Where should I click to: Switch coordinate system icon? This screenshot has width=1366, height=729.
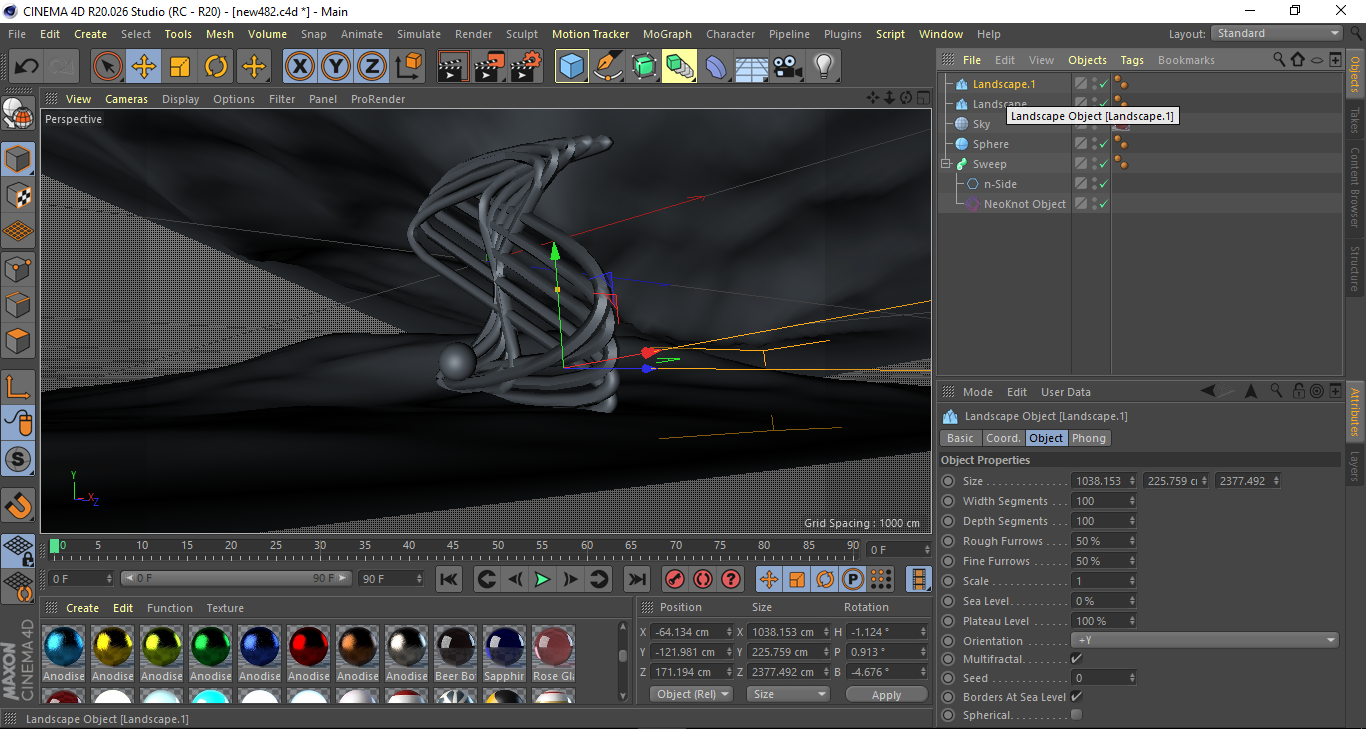408,67
